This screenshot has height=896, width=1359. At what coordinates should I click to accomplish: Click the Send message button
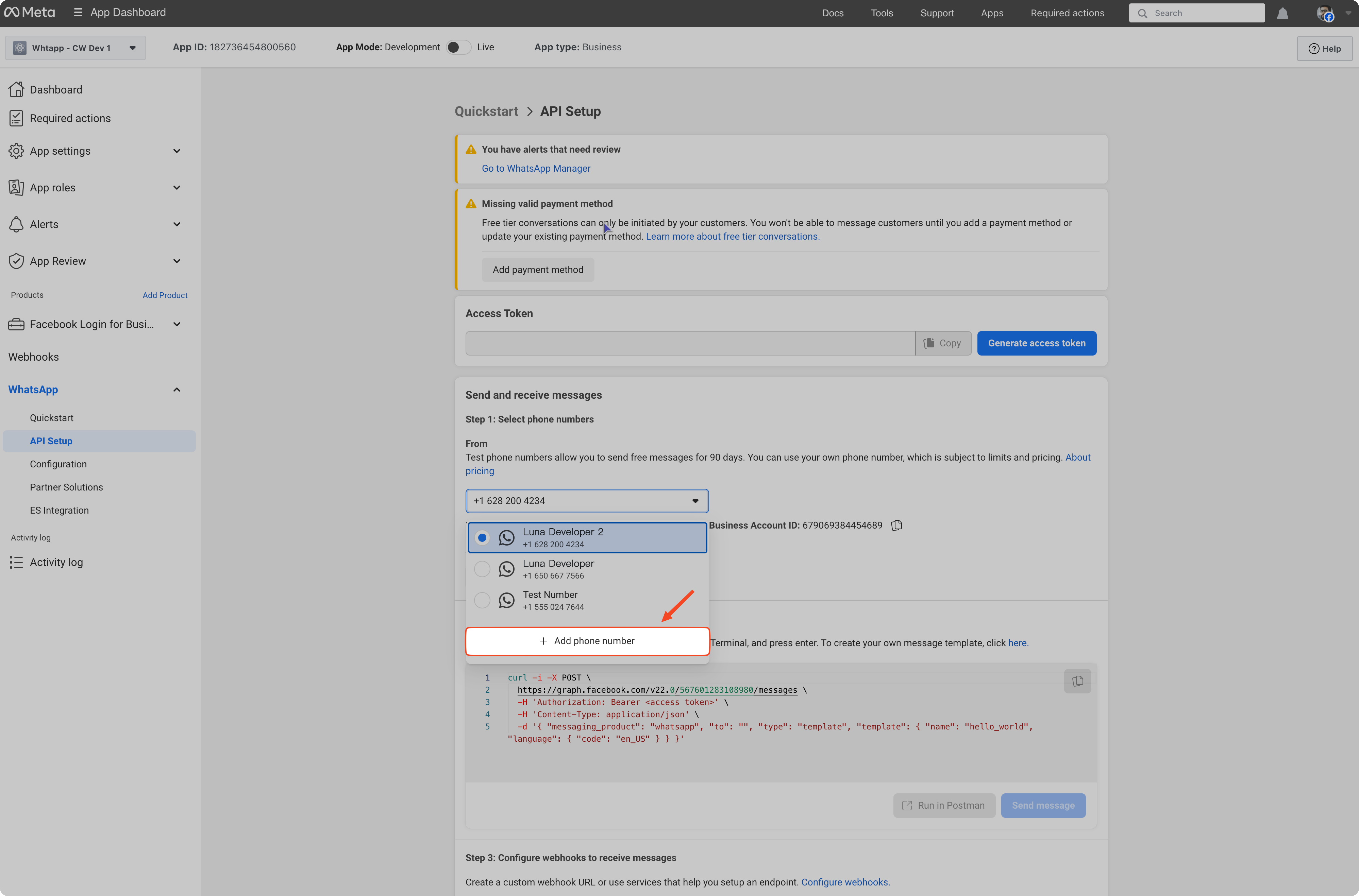point(1043,805)
